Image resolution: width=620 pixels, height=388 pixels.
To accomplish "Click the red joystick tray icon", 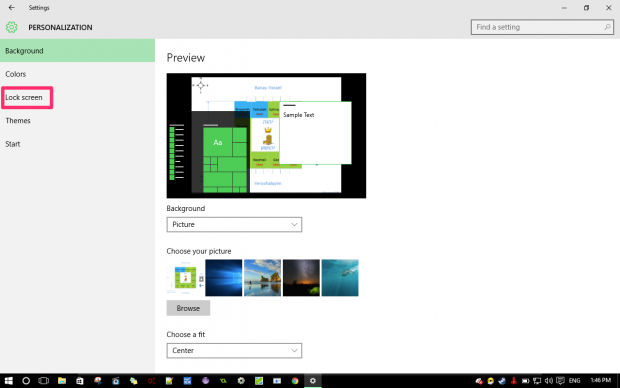I will tap(514, 381).
